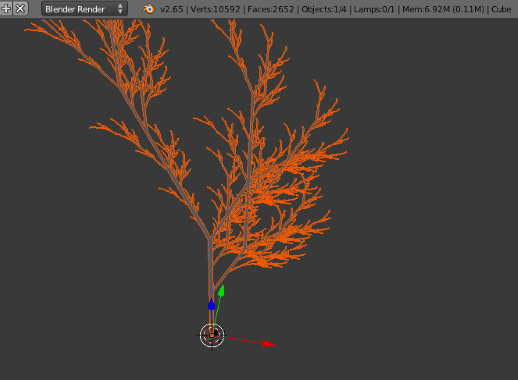Viewport: 518px width, 380px height.
Task: Click the delete scene X button
Action: [x=20, y=8]
